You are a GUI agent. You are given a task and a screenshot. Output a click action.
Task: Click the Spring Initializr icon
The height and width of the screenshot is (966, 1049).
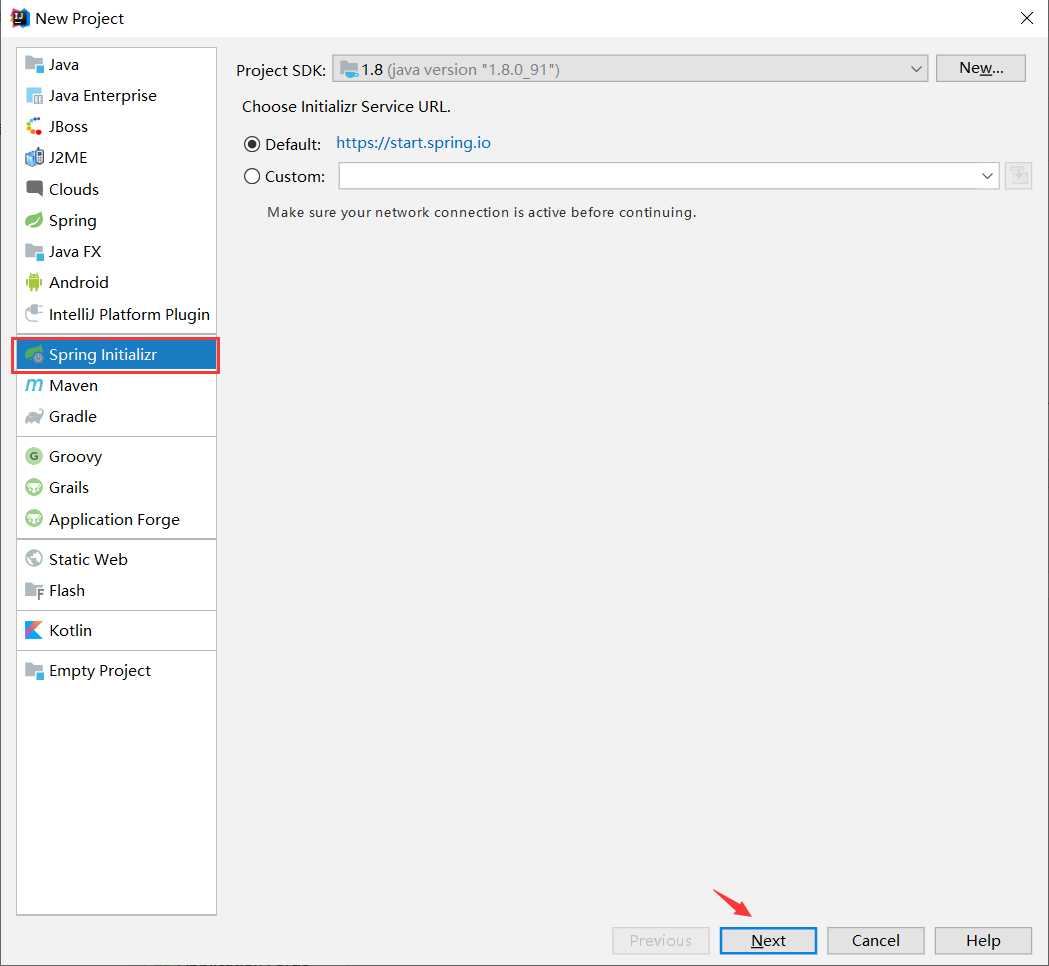tap(34, 355)
